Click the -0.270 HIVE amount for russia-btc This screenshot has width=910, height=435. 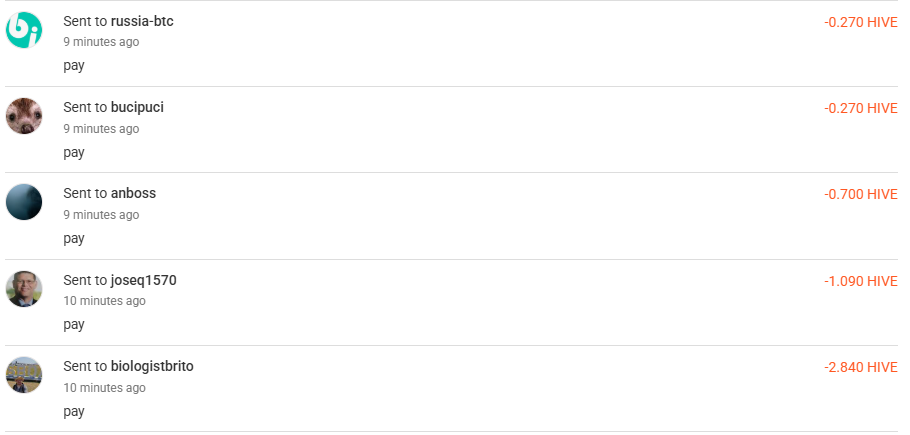coord(860,22)
